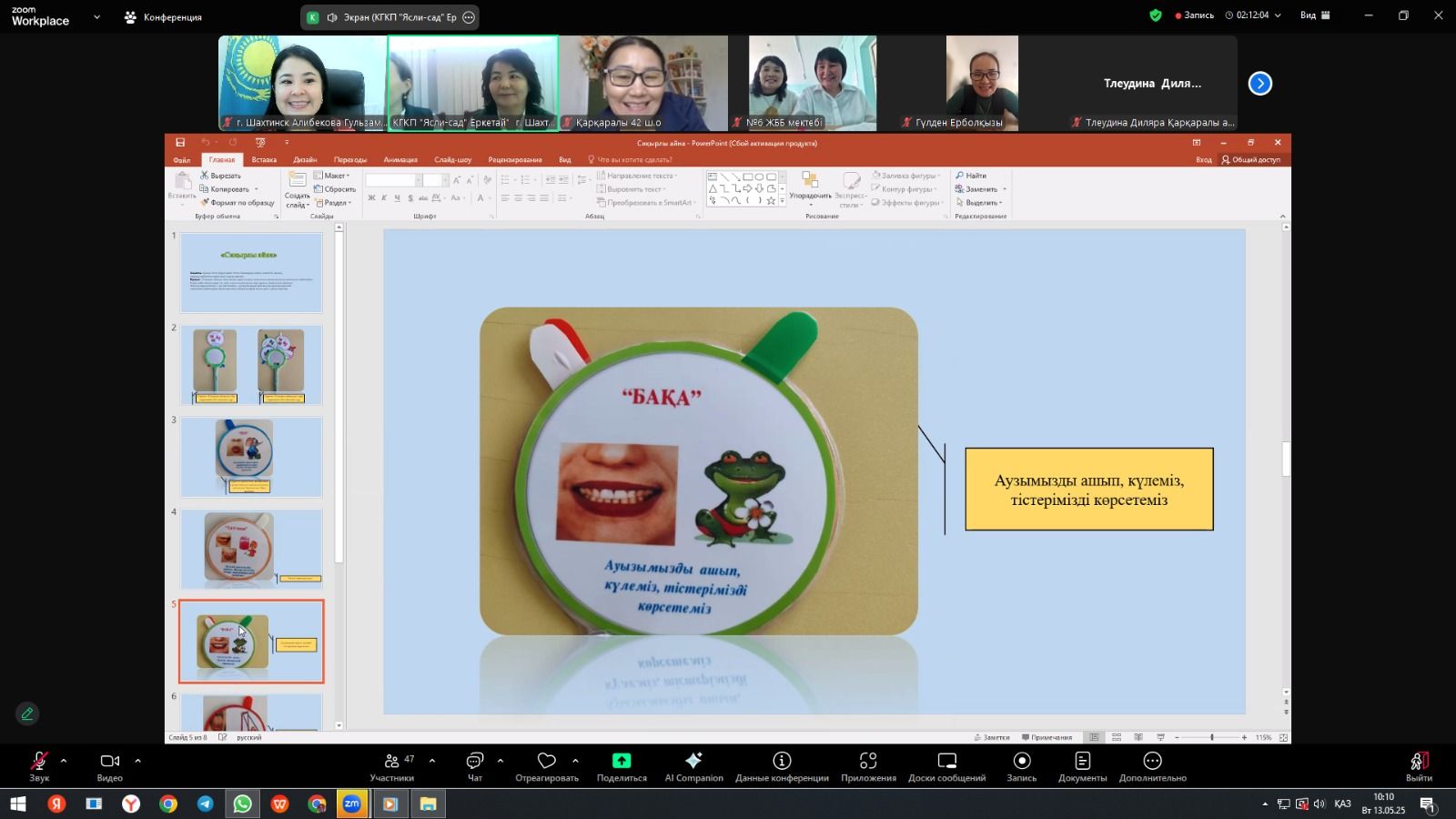This screenshot has width=1456, height=819.
Task: Click the Отреагировать reactions icon
Action: pos(546,765)
